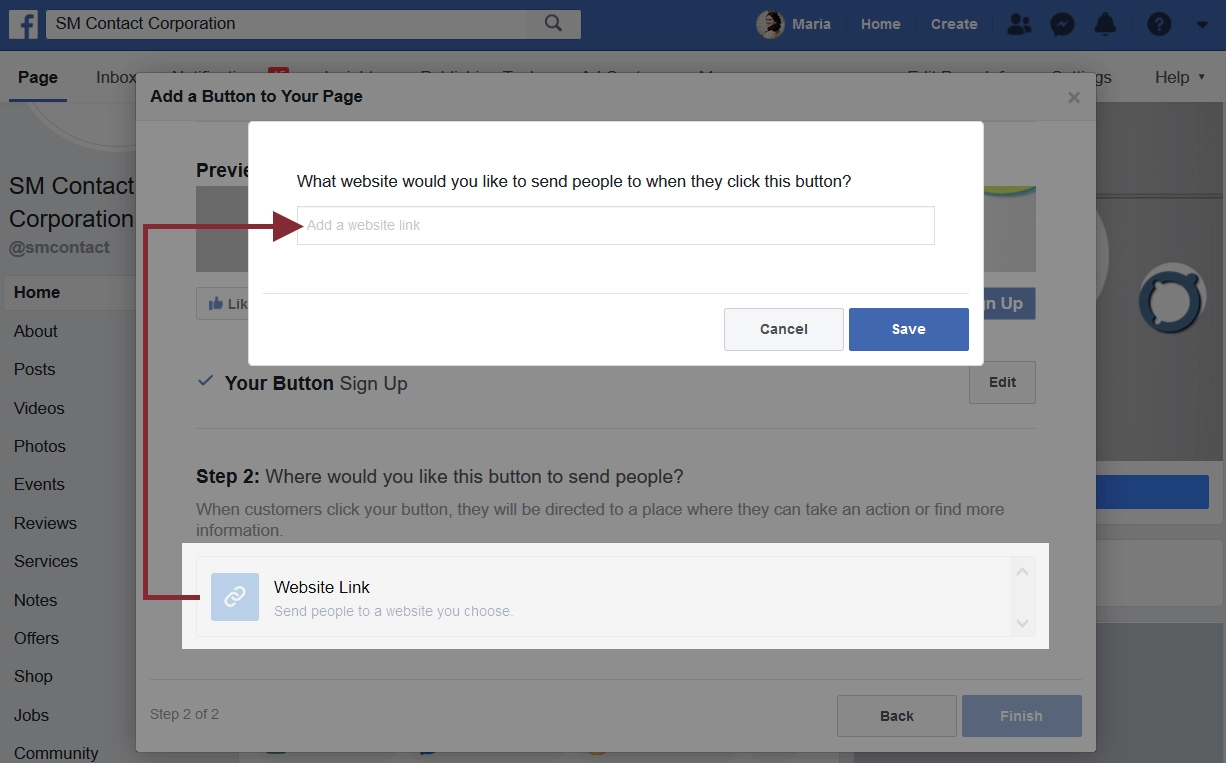Click the search magnifier icon
This screenshot has height=763, width=1226.
click(x=552, y=23)
